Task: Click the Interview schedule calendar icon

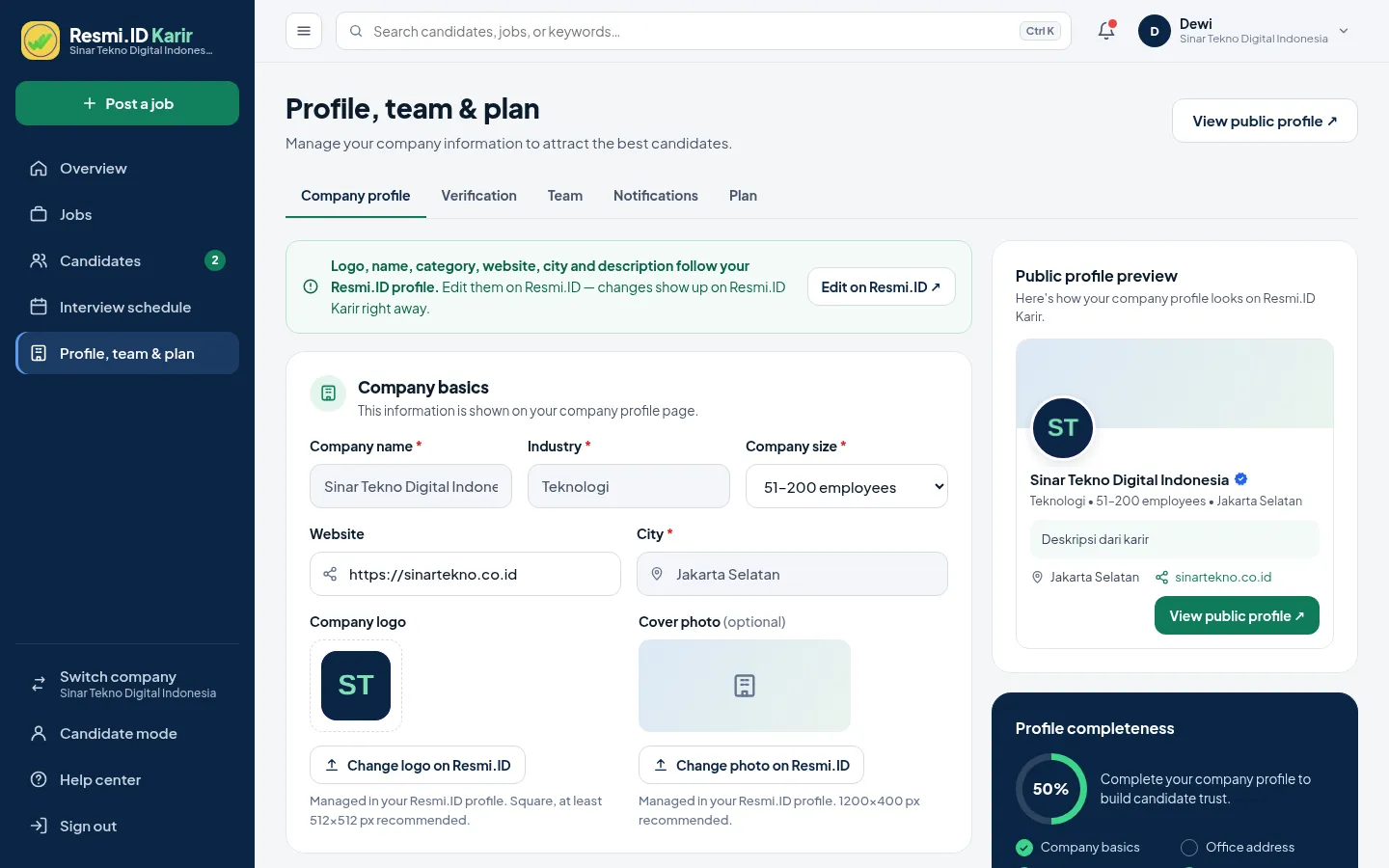Action: pyautogui.click(x=39, y=307)
